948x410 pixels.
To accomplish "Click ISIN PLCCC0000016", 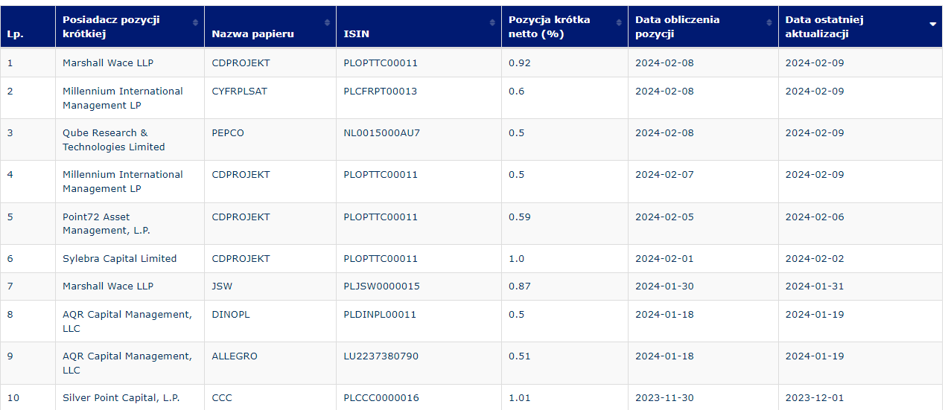I will (381, 398).
